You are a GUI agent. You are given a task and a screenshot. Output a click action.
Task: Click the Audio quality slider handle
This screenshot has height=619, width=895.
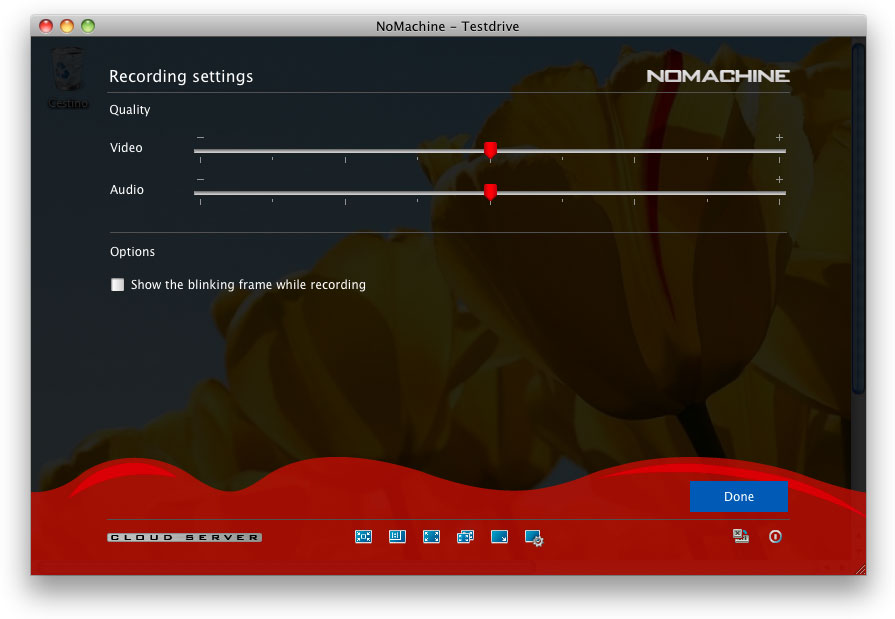[x=490, y=192]
